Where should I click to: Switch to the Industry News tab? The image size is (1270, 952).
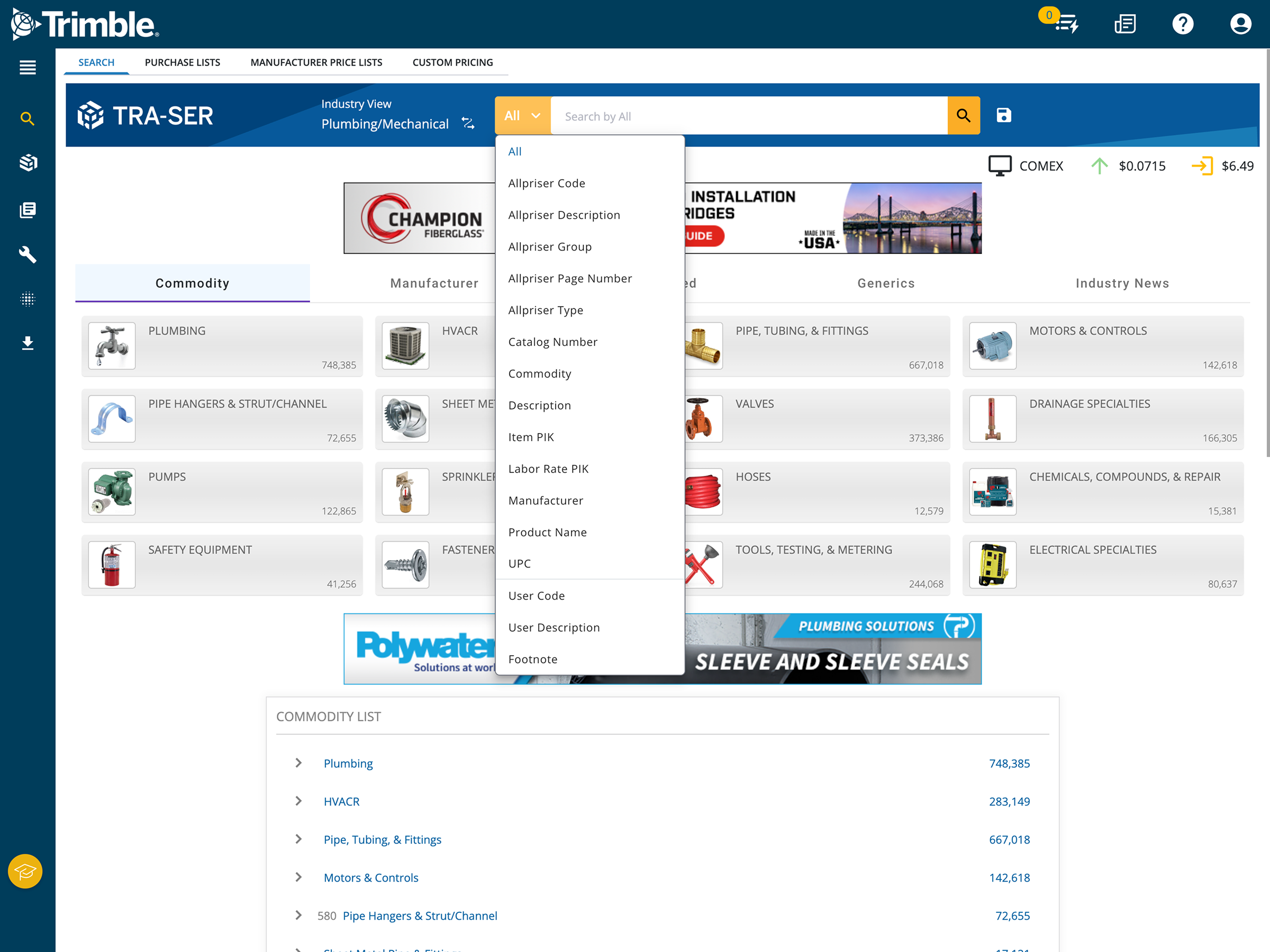(1122, 283)
